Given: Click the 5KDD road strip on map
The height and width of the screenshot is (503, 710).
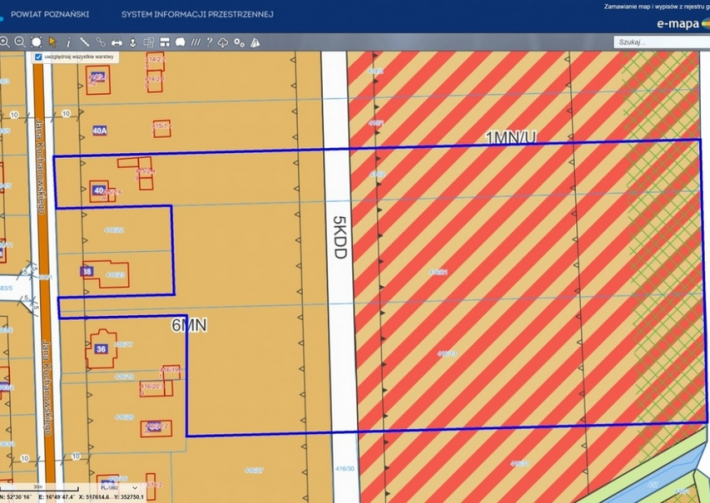Looking at the screenshot, I should tap(338, 240).
